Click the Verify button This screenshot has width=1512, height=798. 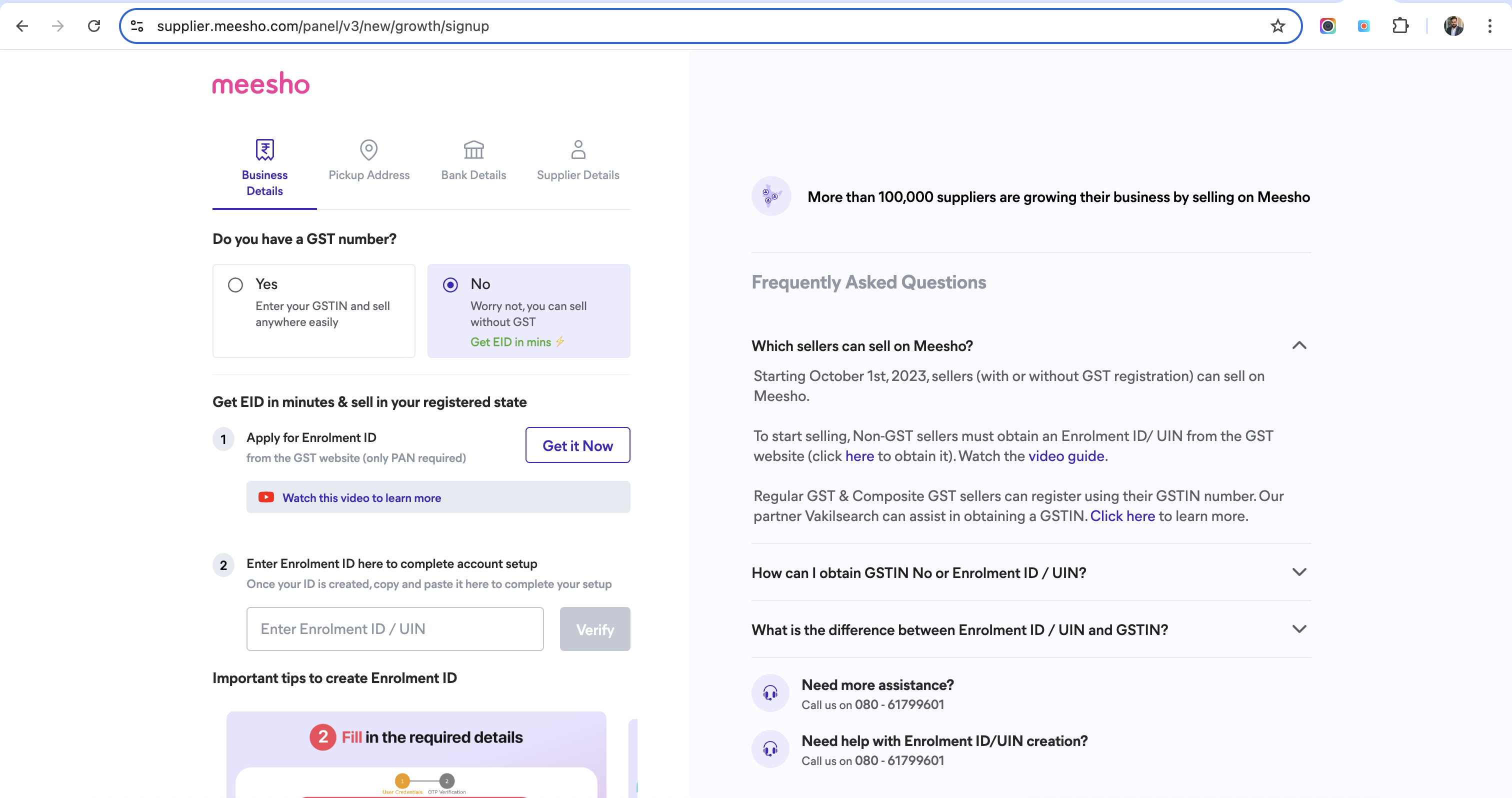(x=594, y=629)
